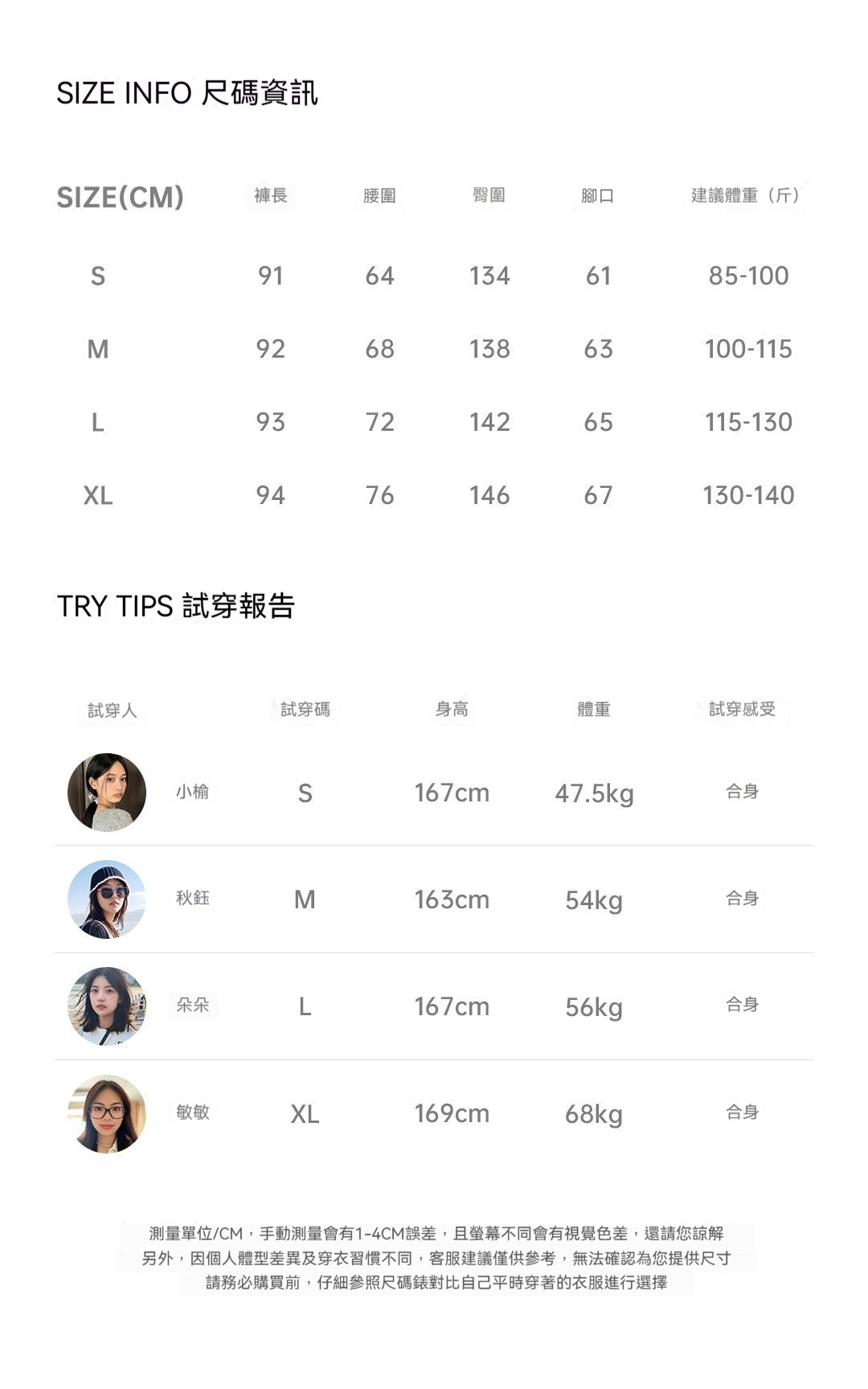Select the 腳口 column header
The image size is (868, 1389).
point(598,195)
